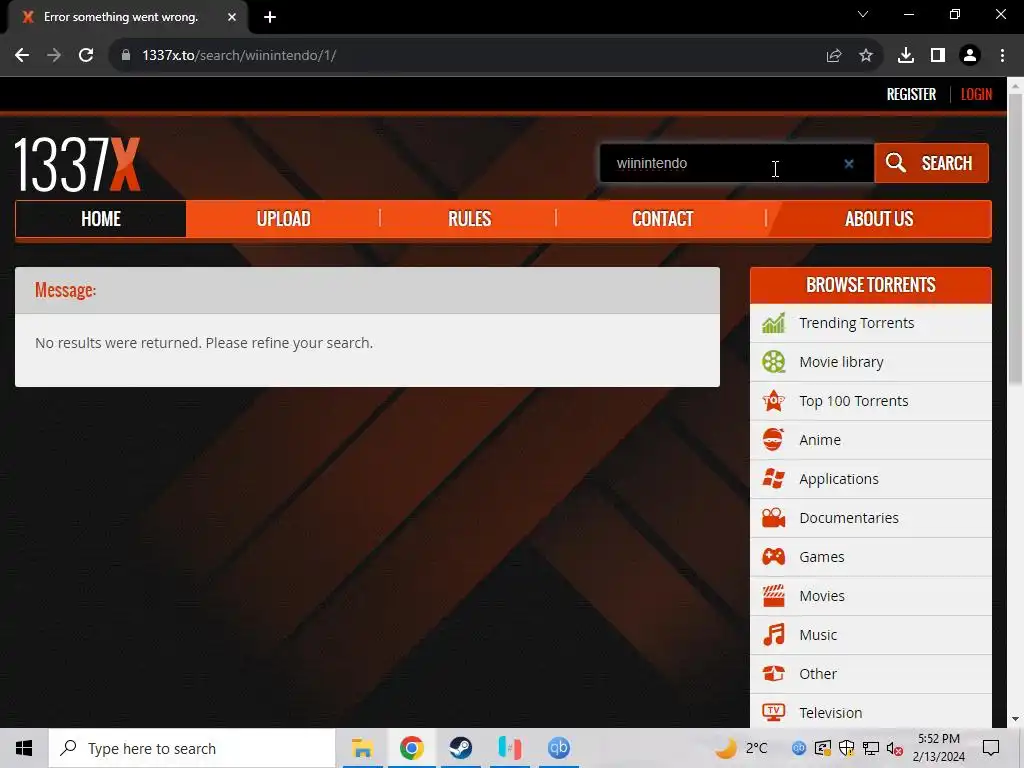
Task: Click the Other box icon
Action: tap(773, 673)
